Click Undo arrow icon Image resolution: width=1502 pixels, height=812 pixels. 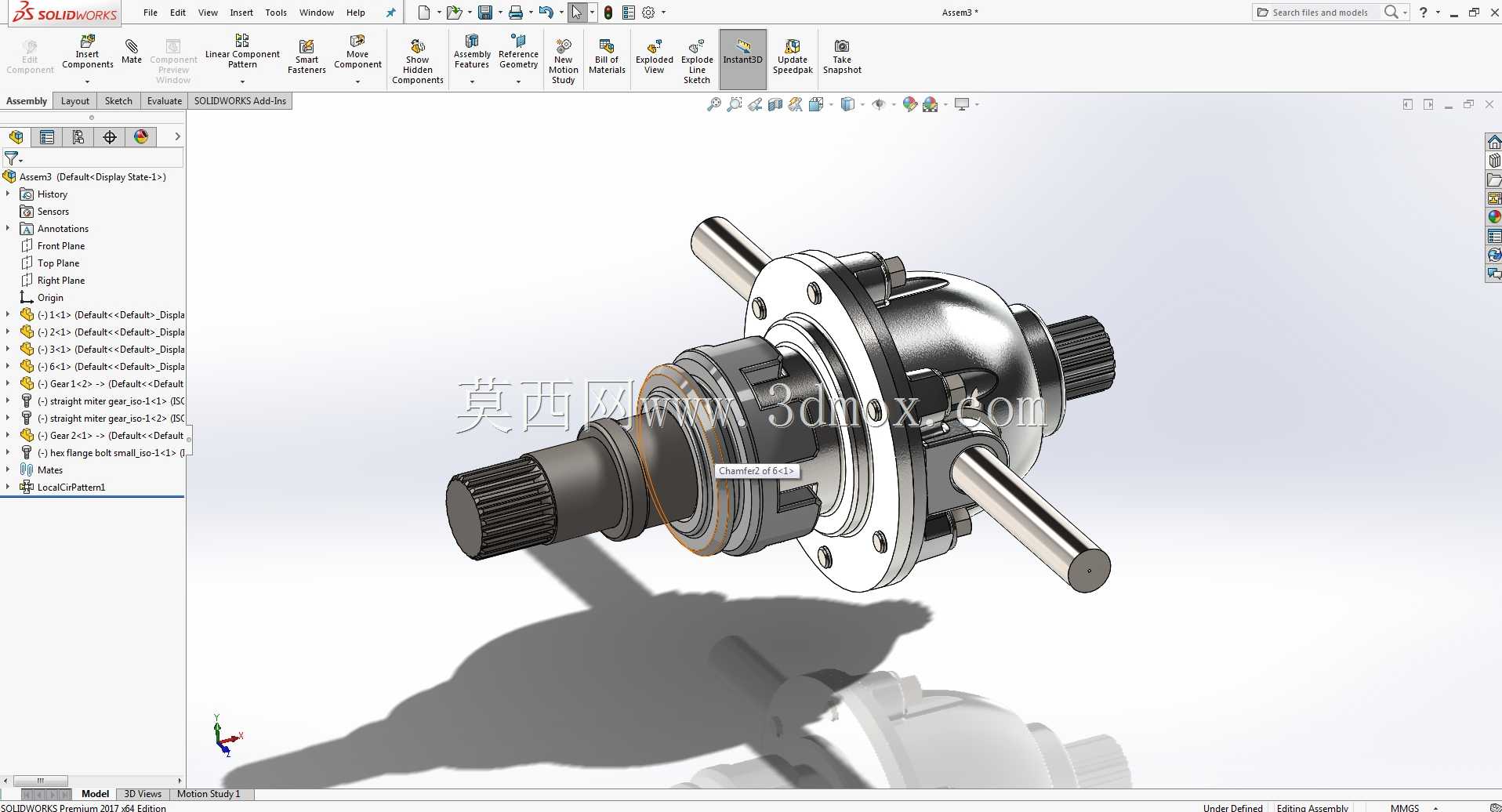click(546, 13)
